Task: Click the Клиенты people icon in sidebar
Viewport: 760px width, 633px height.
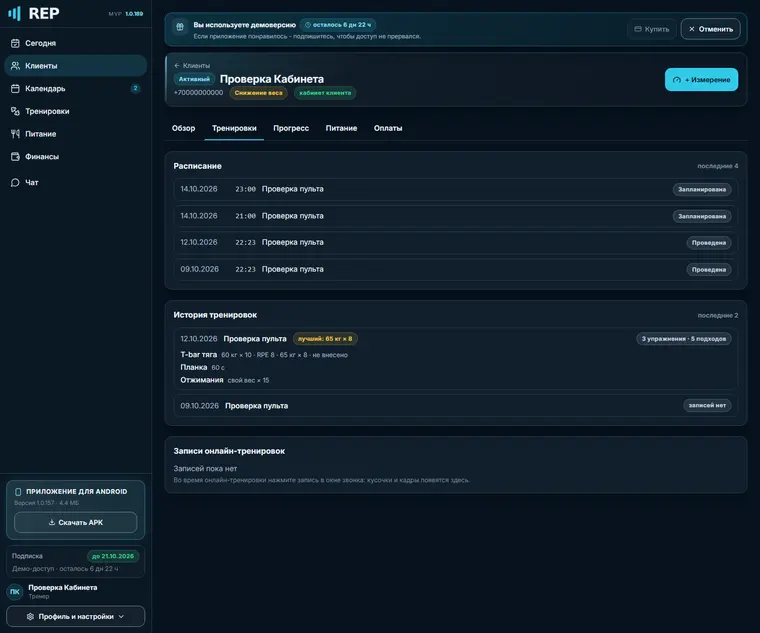Action: click(16, 65)
